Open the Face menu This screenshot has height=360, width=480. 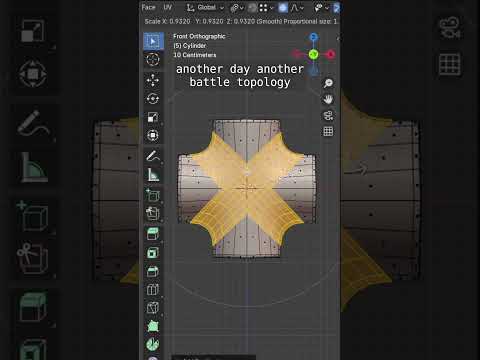(x=148, y=7)
